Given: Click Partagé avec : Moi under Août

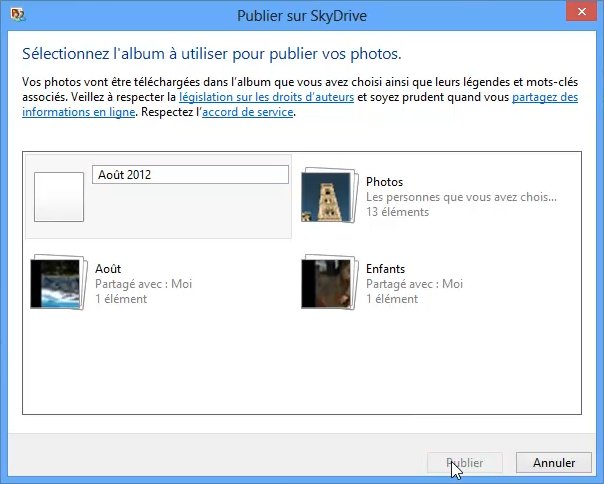Looking at the screenshot, I should 143,284.
